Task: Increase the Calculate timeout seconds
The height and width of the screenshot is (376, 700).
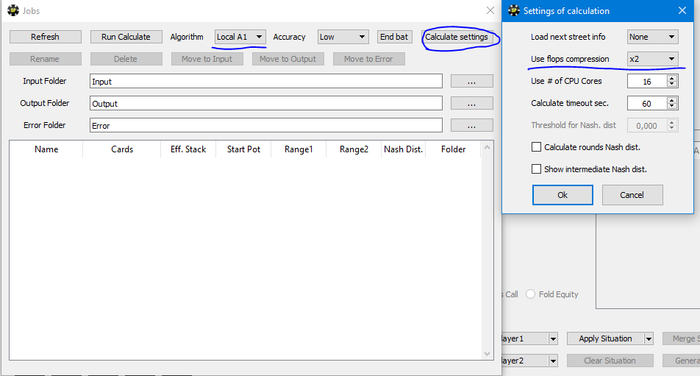Action: pos(672,100)
